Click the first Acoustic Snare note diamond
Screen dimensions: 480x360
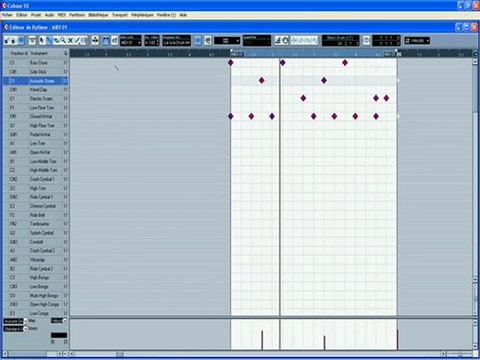262,80
